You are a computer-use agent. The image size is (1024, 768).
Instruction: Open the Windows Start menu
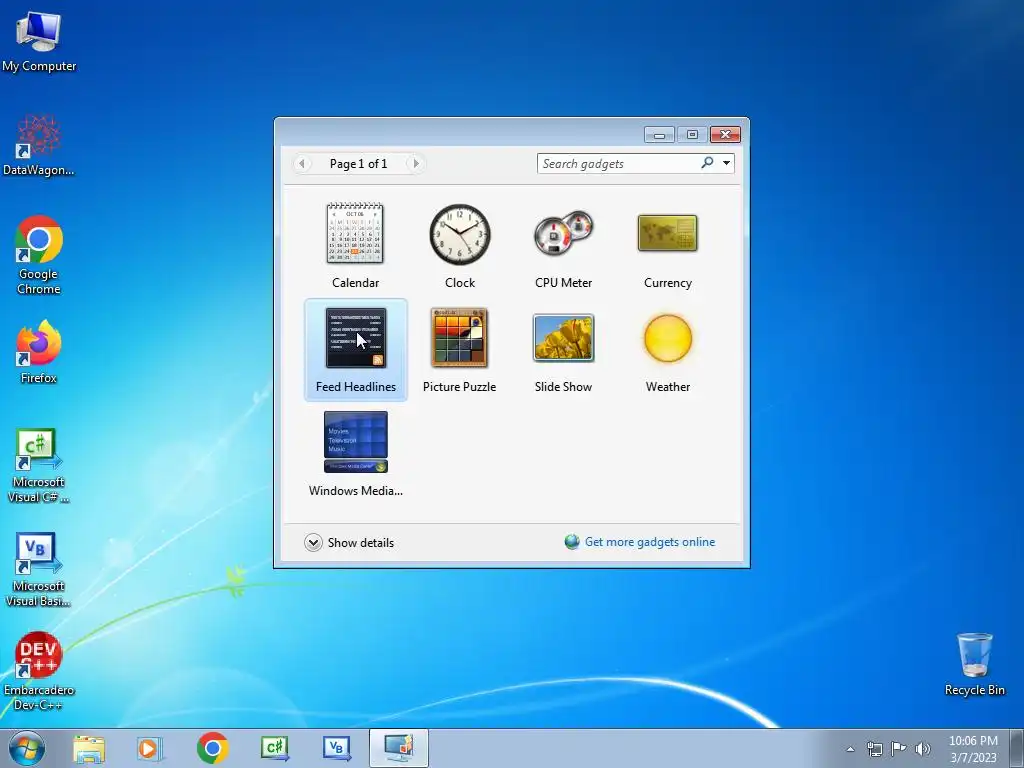[27, 748]
